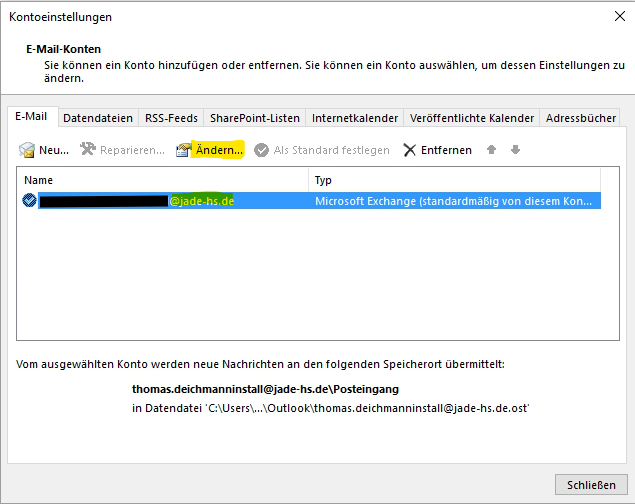Click the Als Standard festlegen checkmark icon
This screenshot has height=504, width=635.
261,150
